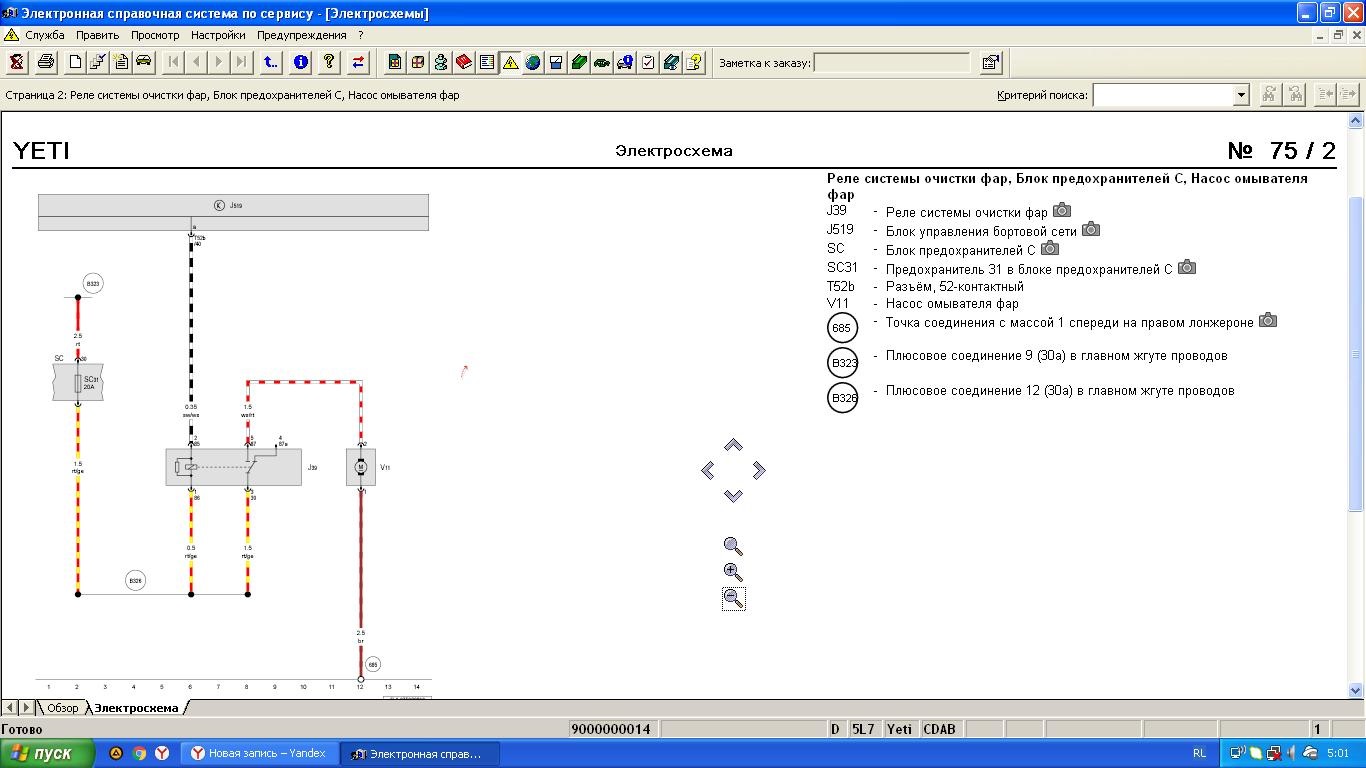Click the first-page navigation arrow in toolbar
The height and width of the screenshot is (768, 1366).
pyautogui.click(x=173, y=62)
